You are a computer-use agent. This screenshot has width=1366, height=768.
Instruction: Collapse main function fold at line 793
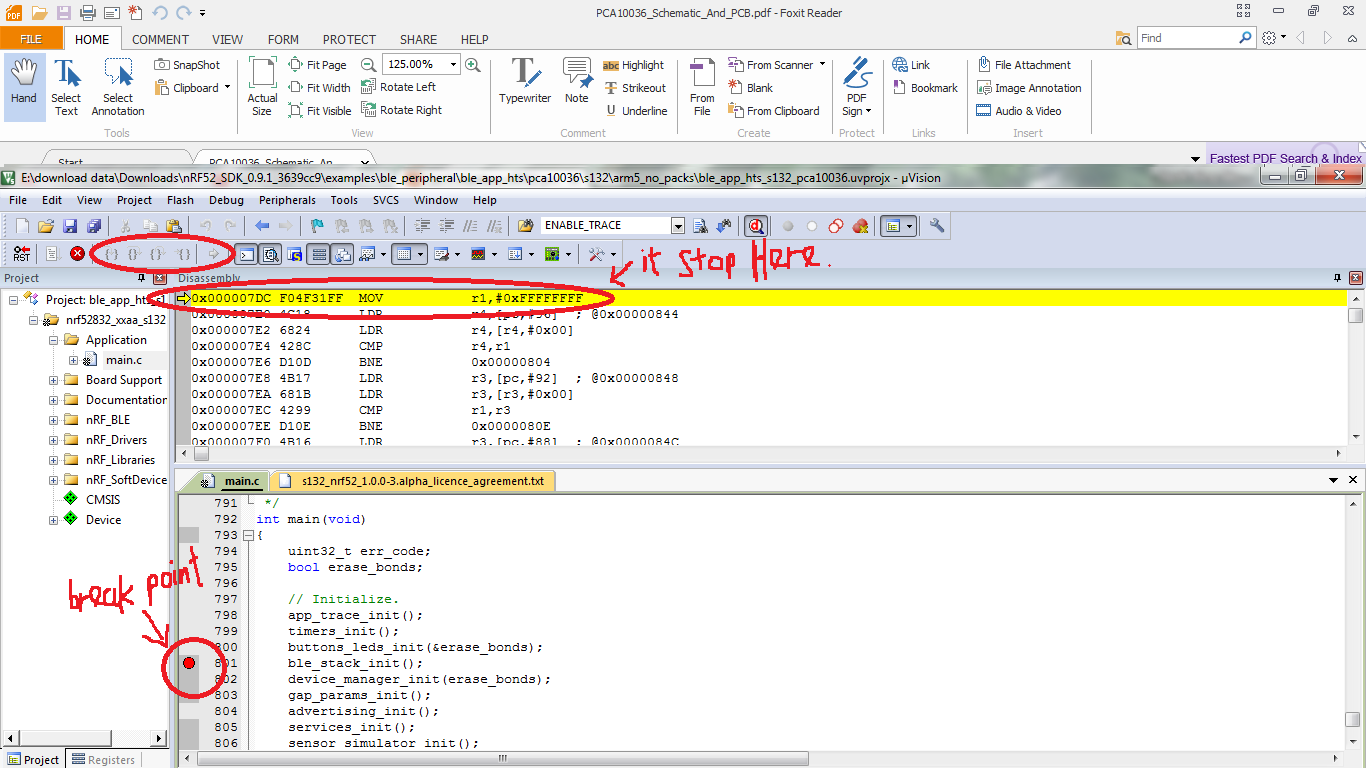coord(248,535)
